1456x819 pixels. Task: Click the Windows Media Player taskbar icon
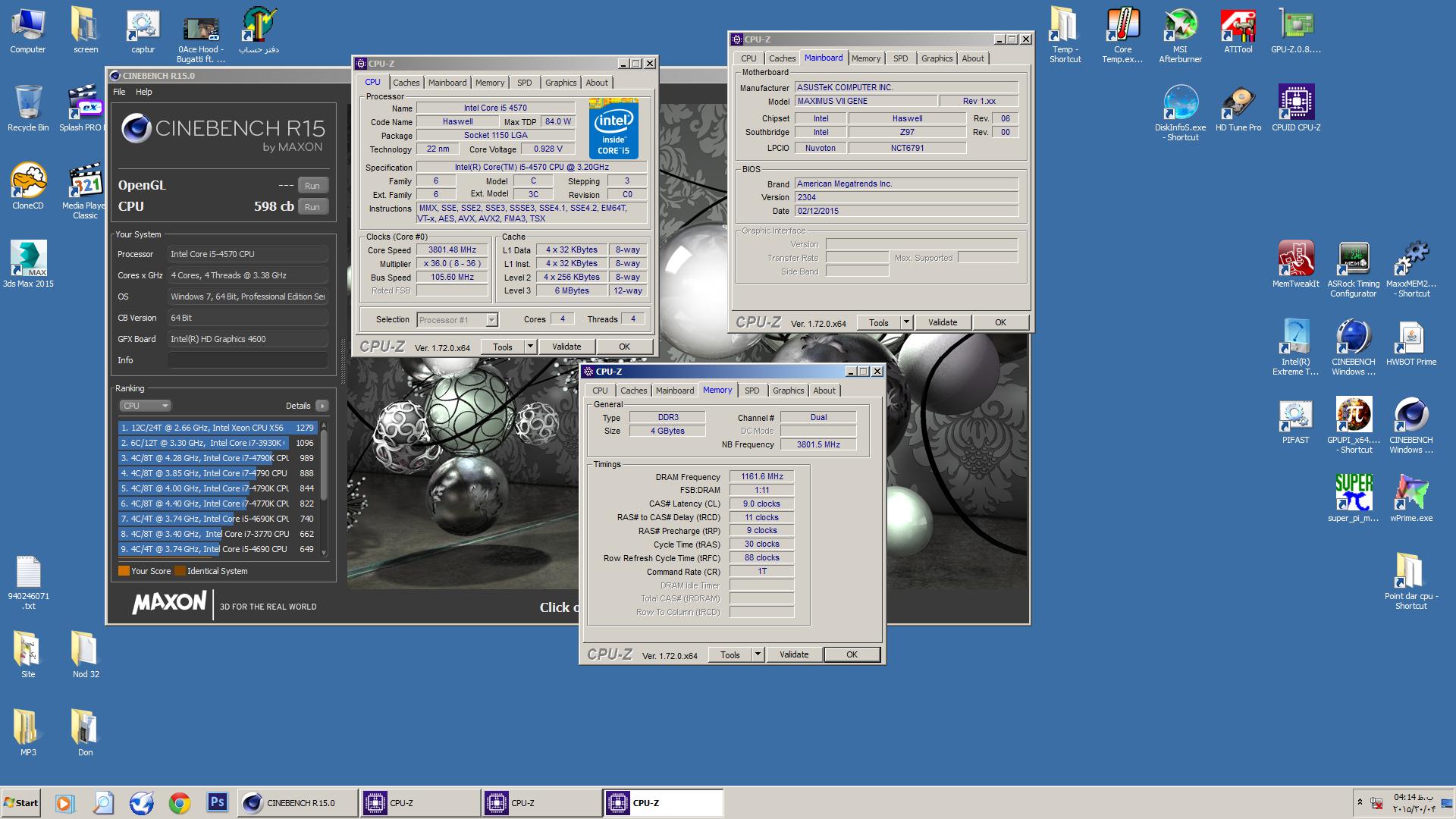[x=65, y=802]
